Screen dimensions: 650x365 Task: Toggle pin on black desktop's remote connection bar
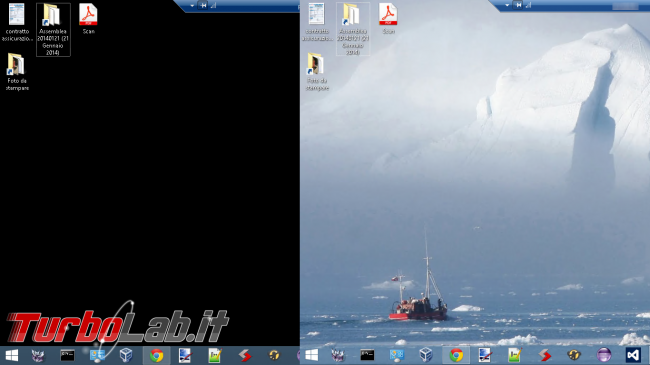[203, 5]
